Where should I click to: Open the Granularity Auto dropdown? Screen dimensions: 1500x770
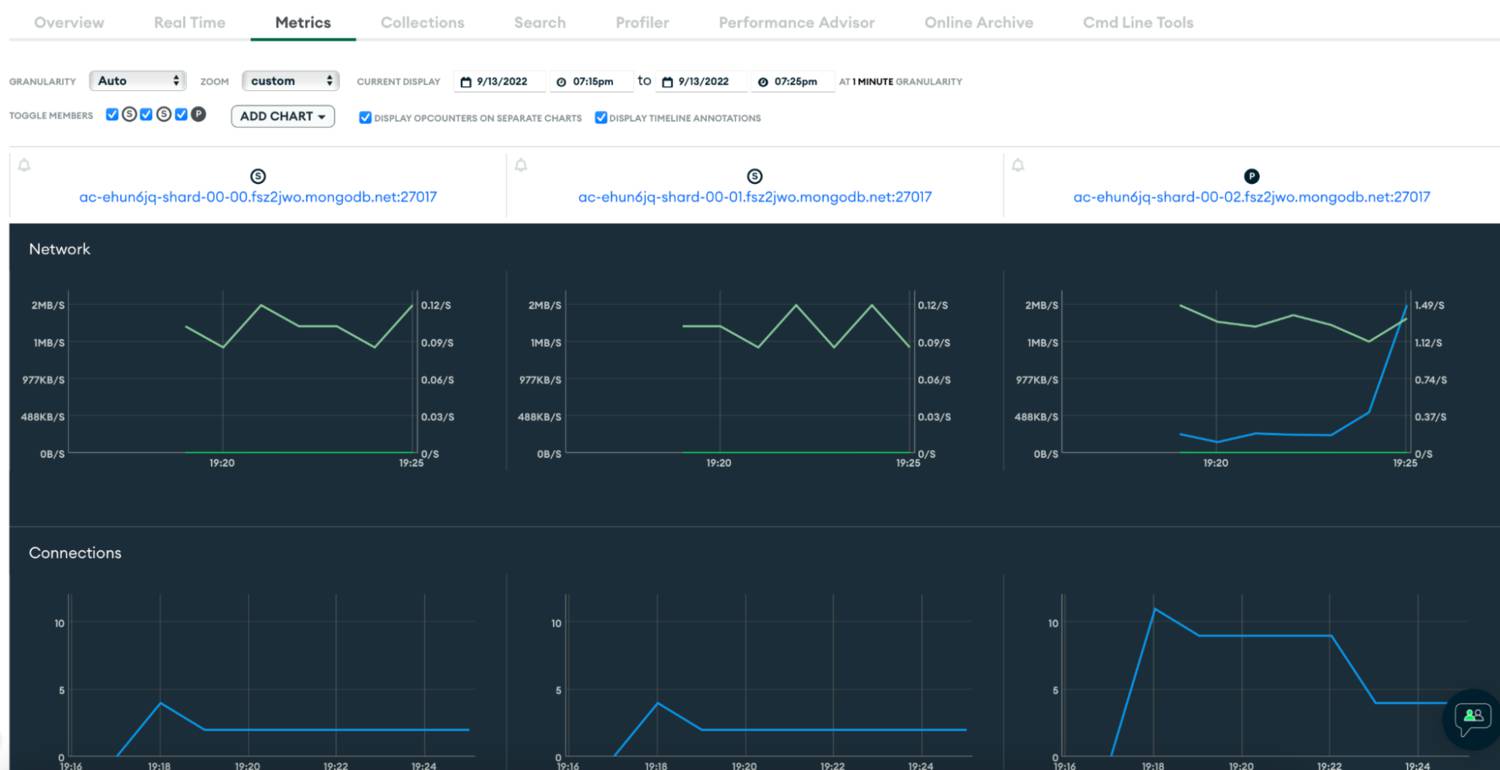[138, 81]
